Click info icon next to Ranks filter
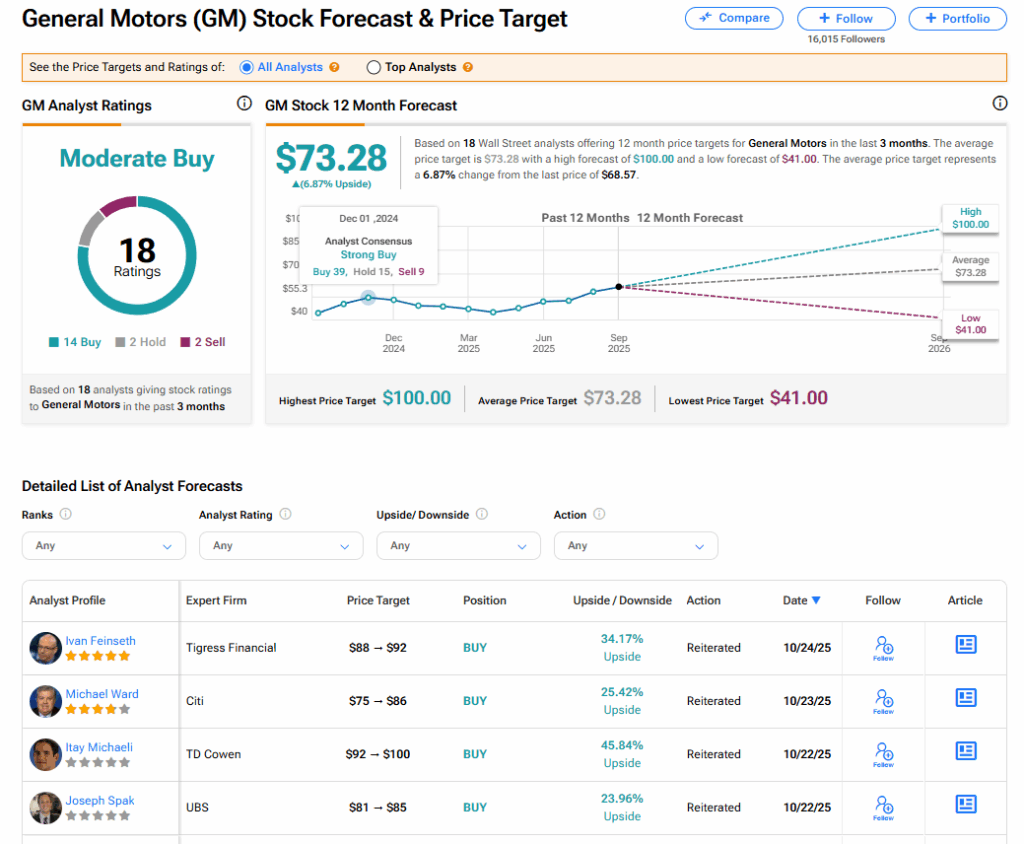 (66, 514)
